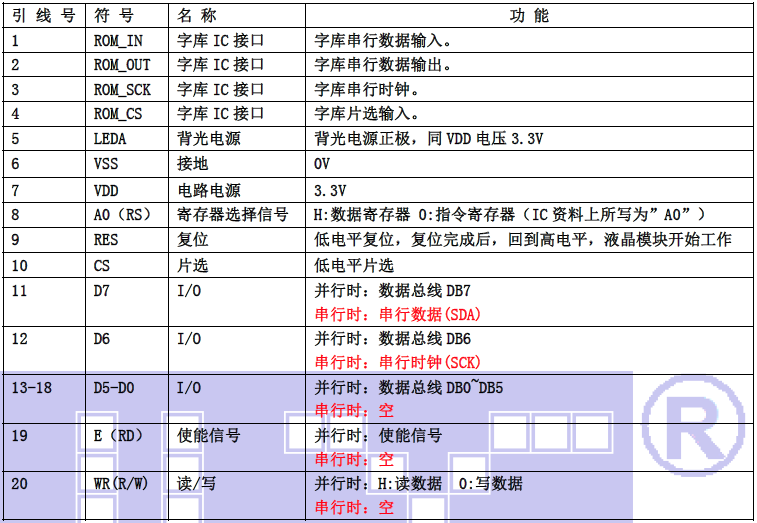Select the VSS symbol cell
The image size is (757, 523).
pos(106,164)
